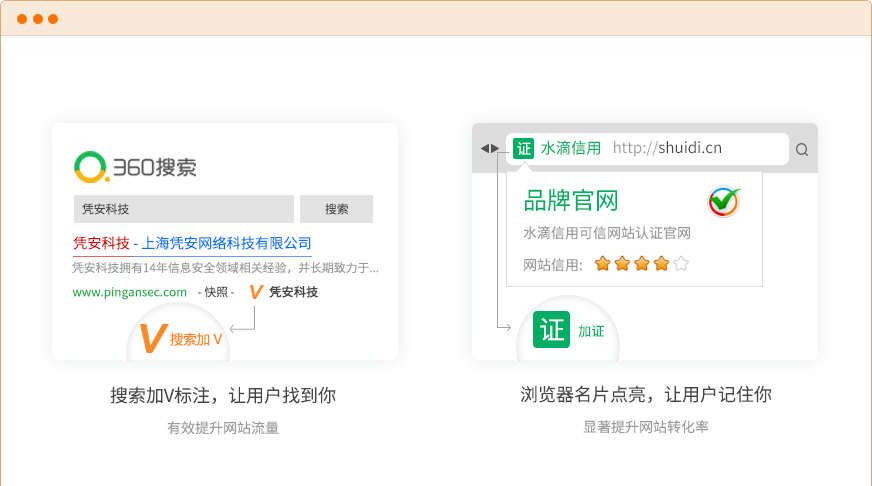Click the 品牌官网 heading
This screenshot has height=486, width=872.
571,201
